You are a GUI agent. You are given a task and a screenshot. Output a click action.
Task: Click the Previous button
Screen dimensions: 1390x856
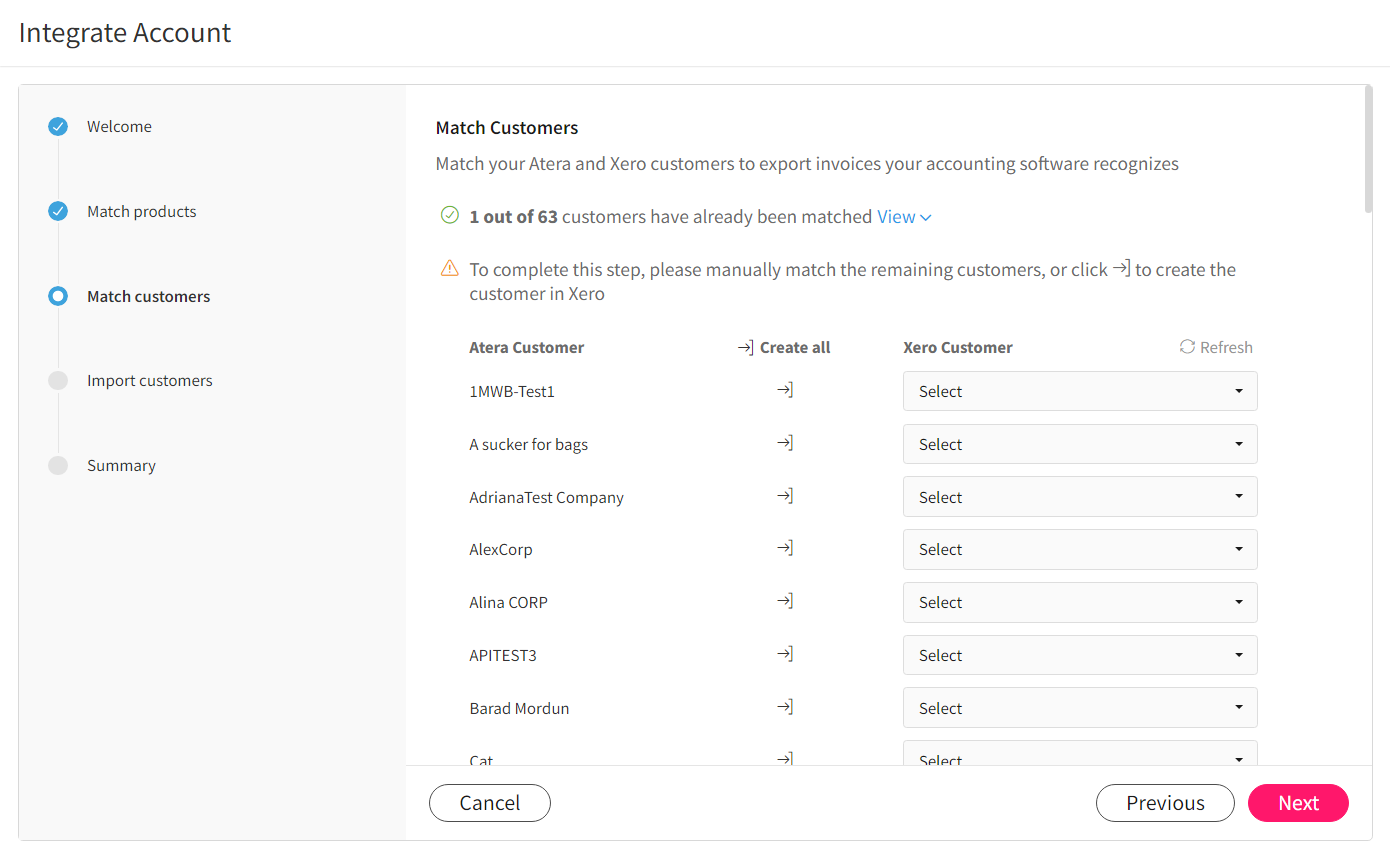coord(1166,803)
